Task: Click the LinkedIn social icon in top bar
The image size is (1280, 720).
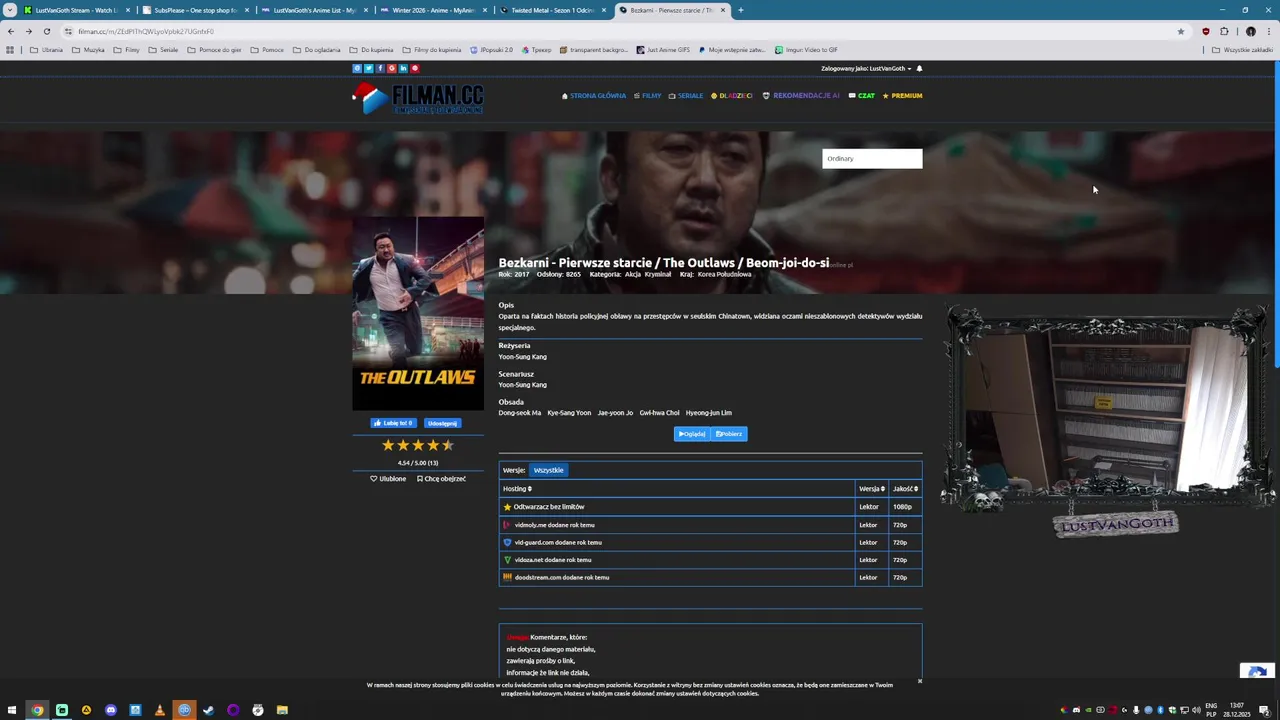Action: [x=403, y=69]
